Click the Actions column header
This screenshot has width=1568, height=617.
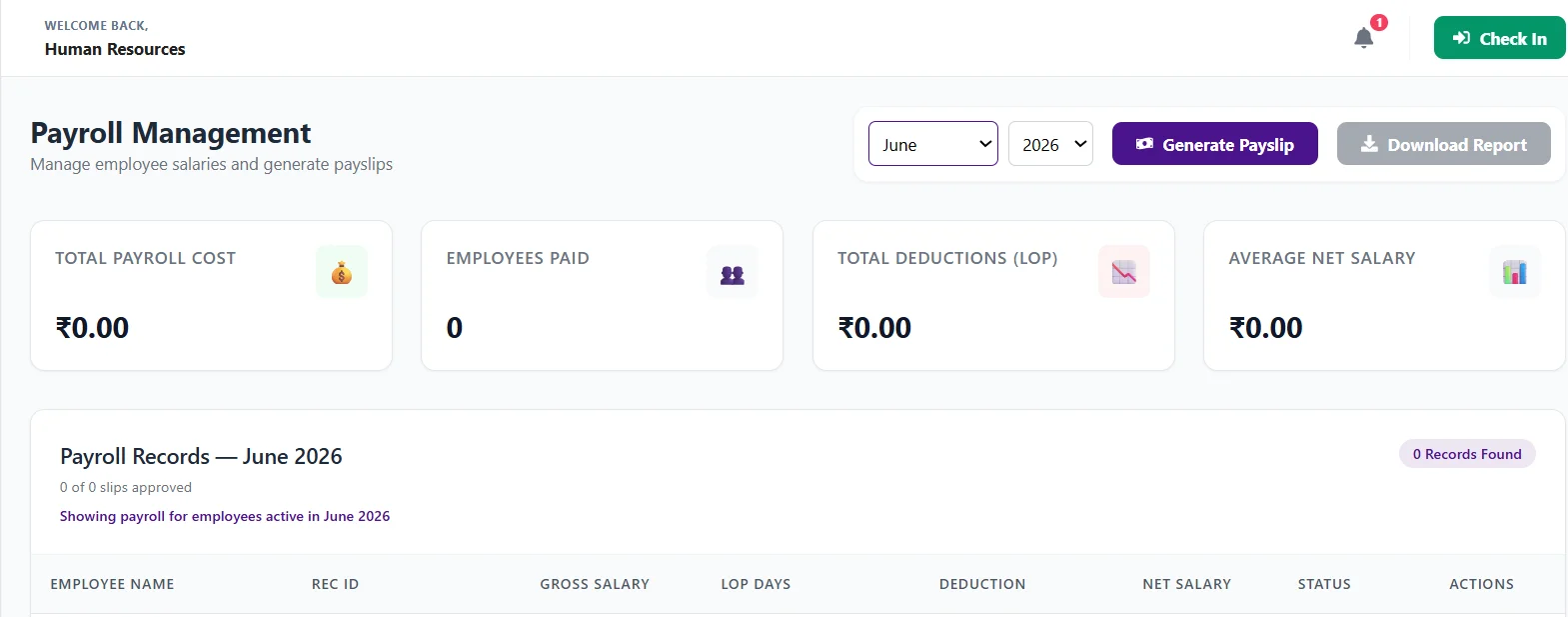coord(1481,584)
